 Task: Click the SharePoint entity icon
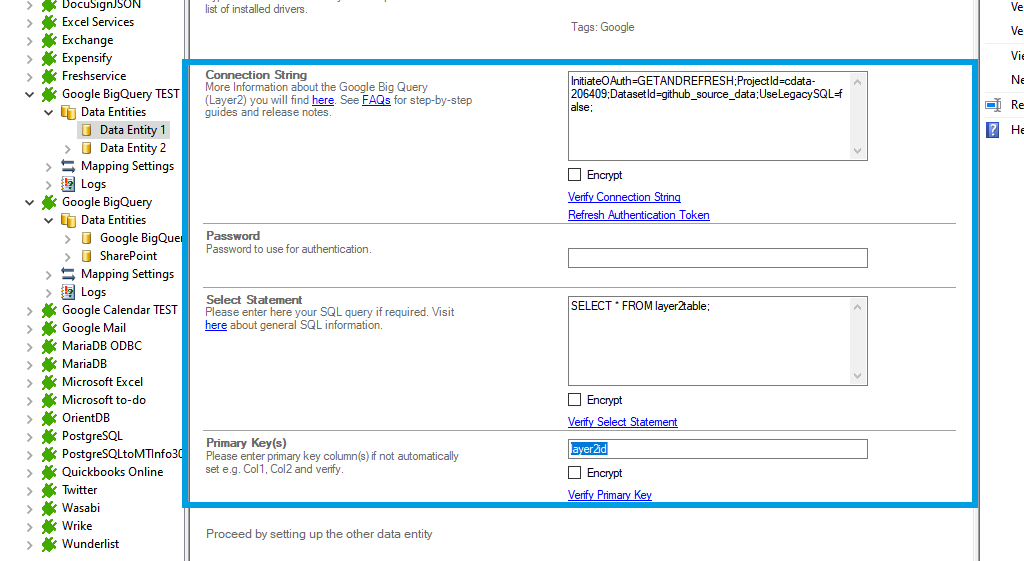[x=86, y=256]
